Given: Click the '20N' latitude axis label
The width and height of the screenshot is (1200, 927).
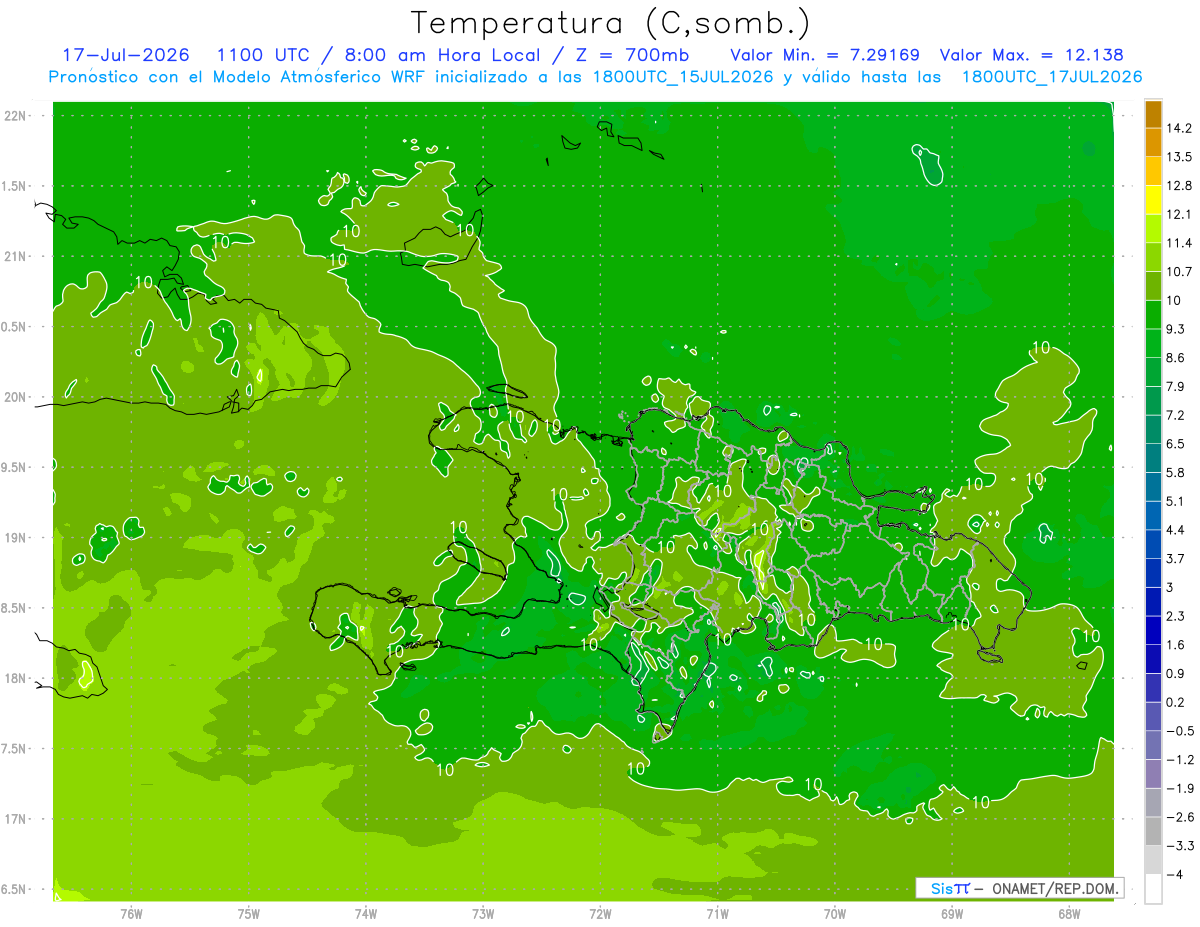Looking at the screenshot, I should pyautogui.click(x=16, y=397).
